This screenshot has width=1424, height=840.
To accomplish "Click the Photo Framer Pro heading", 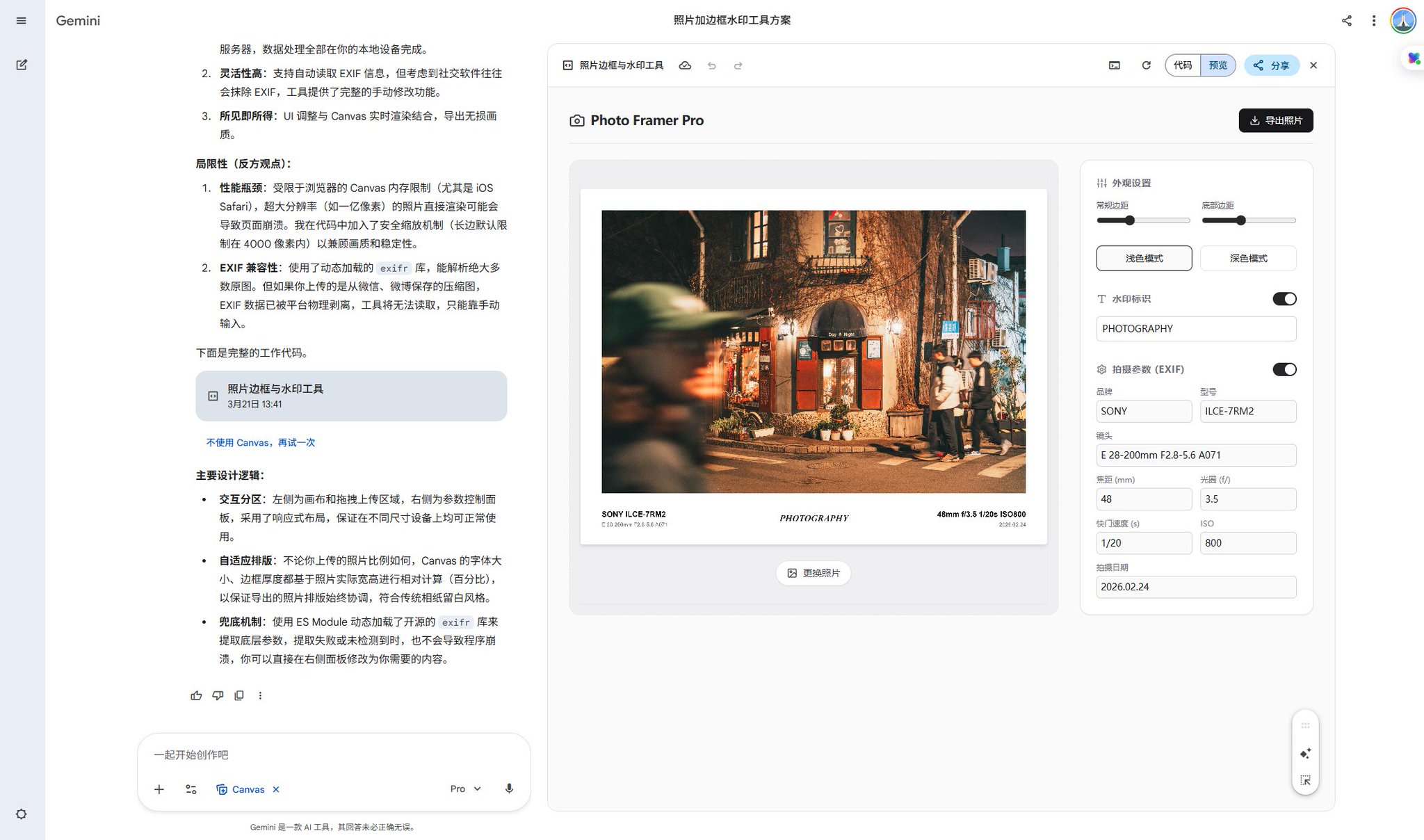I will click(647, 120).
